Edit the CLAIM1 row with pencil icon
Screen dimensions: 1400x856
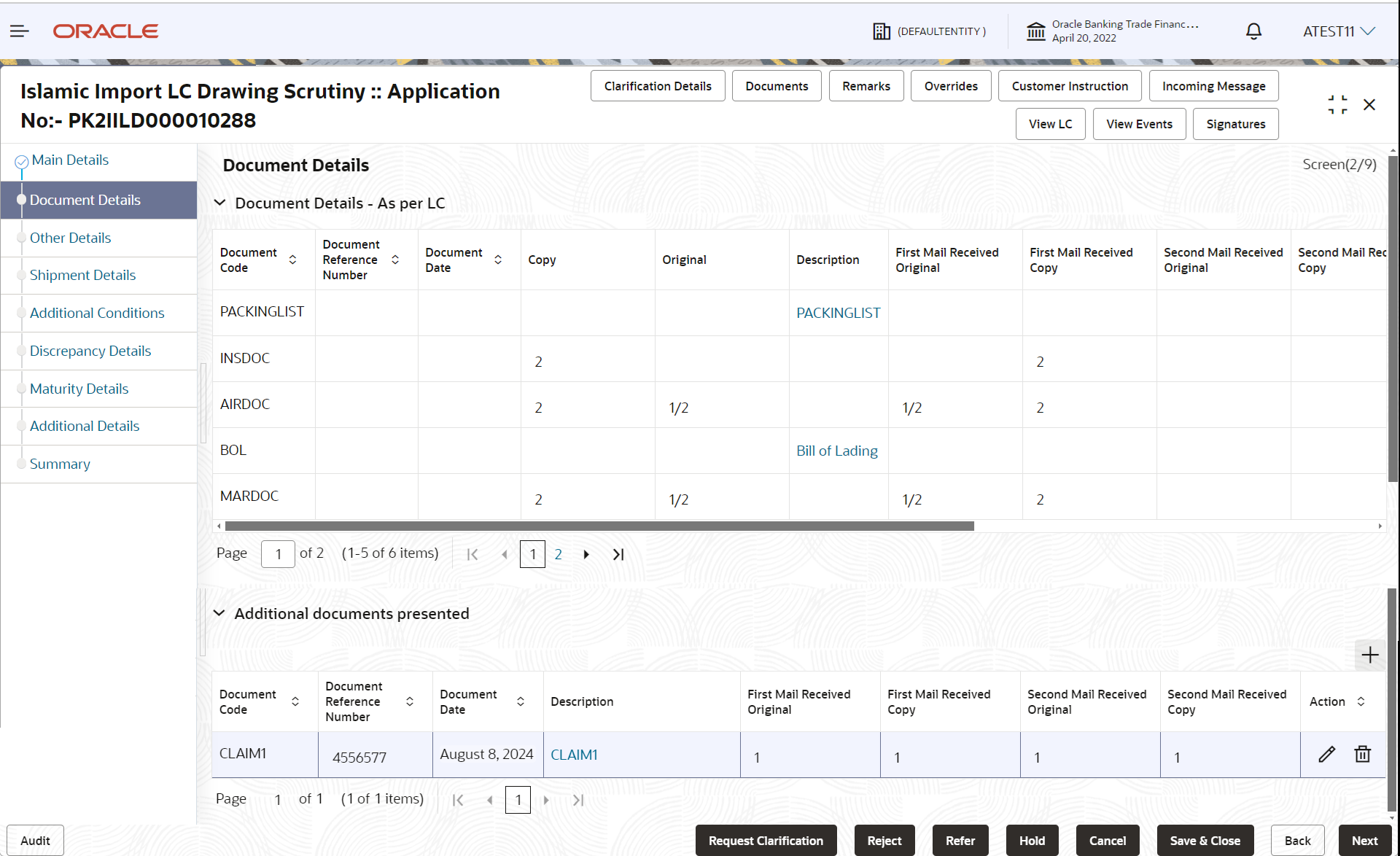click(1326, 754)
